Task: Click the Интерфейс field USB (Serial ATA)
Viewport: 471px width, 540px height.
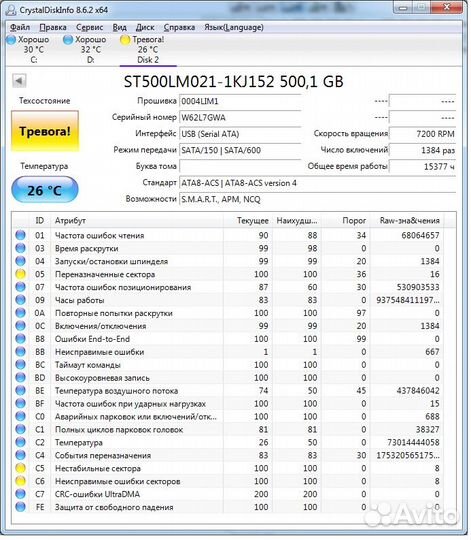Action: click(240, 134)
